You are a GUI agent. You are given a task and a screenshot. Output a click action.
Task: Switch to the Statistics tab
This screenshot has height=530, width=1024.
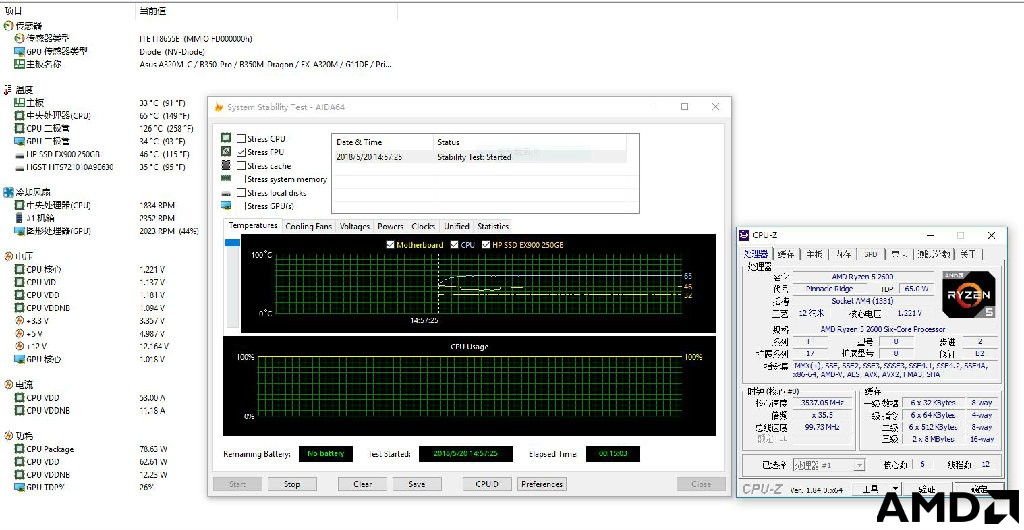[493, 226]
